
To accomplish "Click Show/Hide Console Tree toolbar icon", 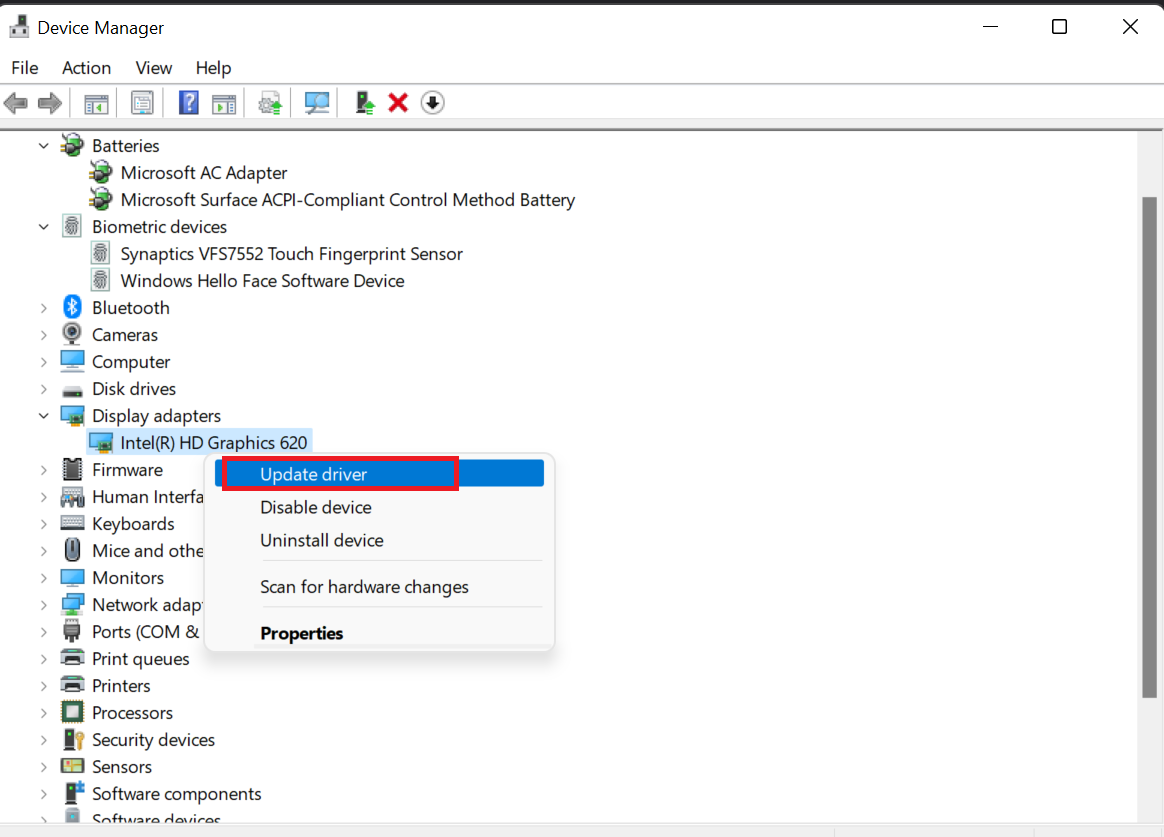I will click(x=96, y=103).
